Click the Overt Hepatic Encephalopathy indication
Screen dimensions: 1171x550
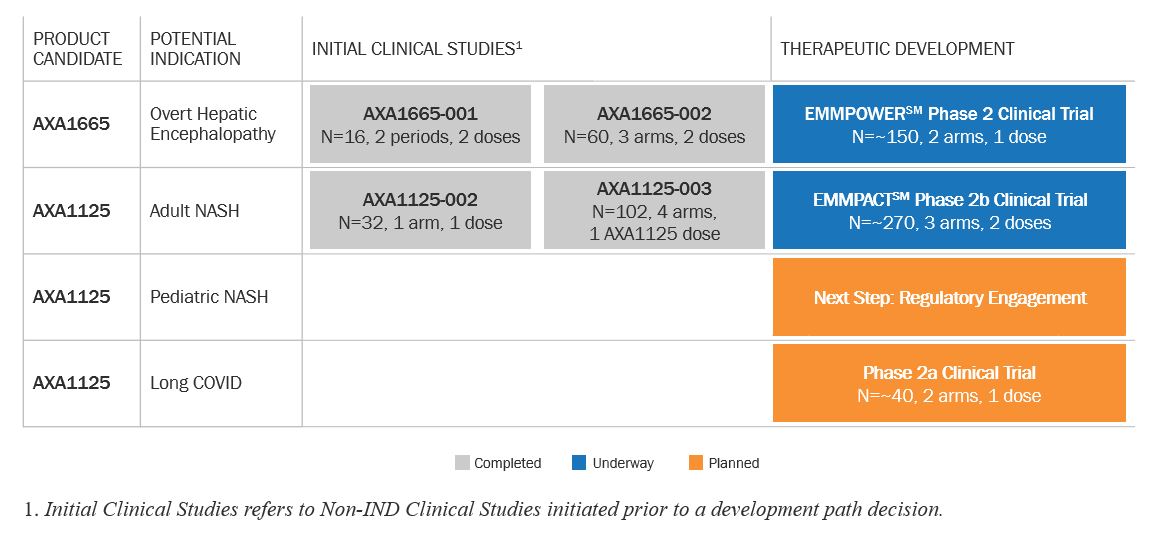click(212, 124)
